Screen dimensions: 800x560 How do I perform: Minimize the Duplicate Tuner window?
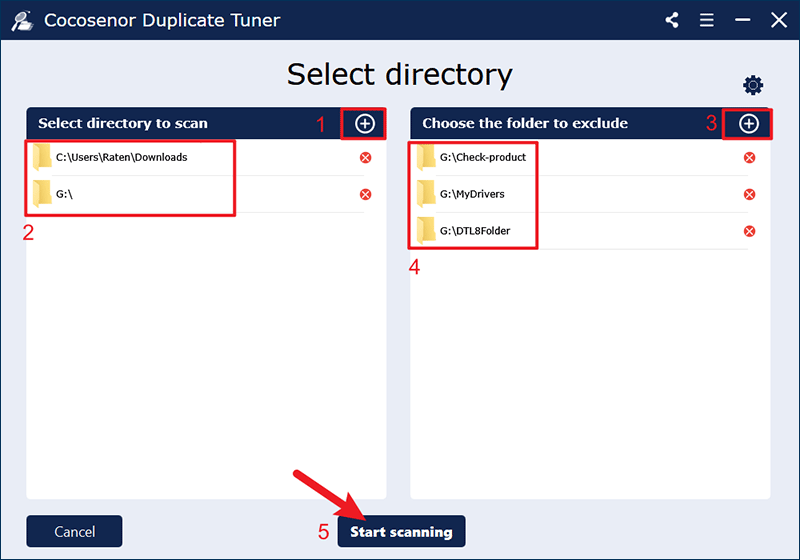pyautogui.click(x=742, y=20)
